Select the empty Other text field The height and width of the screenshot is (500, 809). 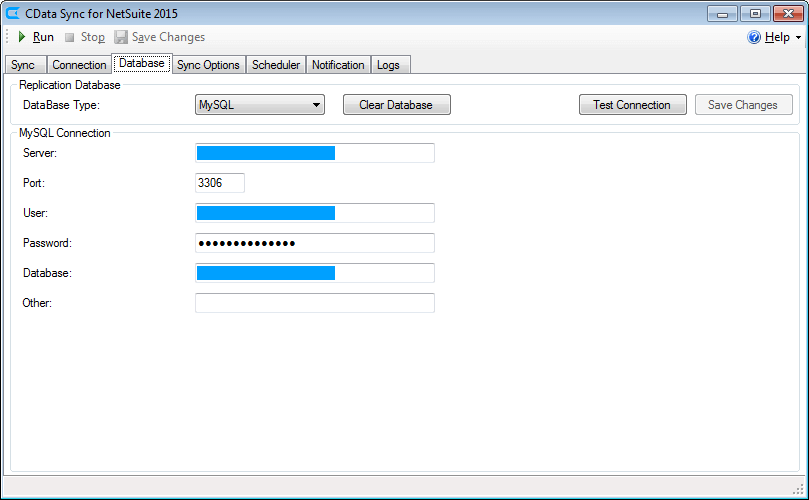coord(315,303)
